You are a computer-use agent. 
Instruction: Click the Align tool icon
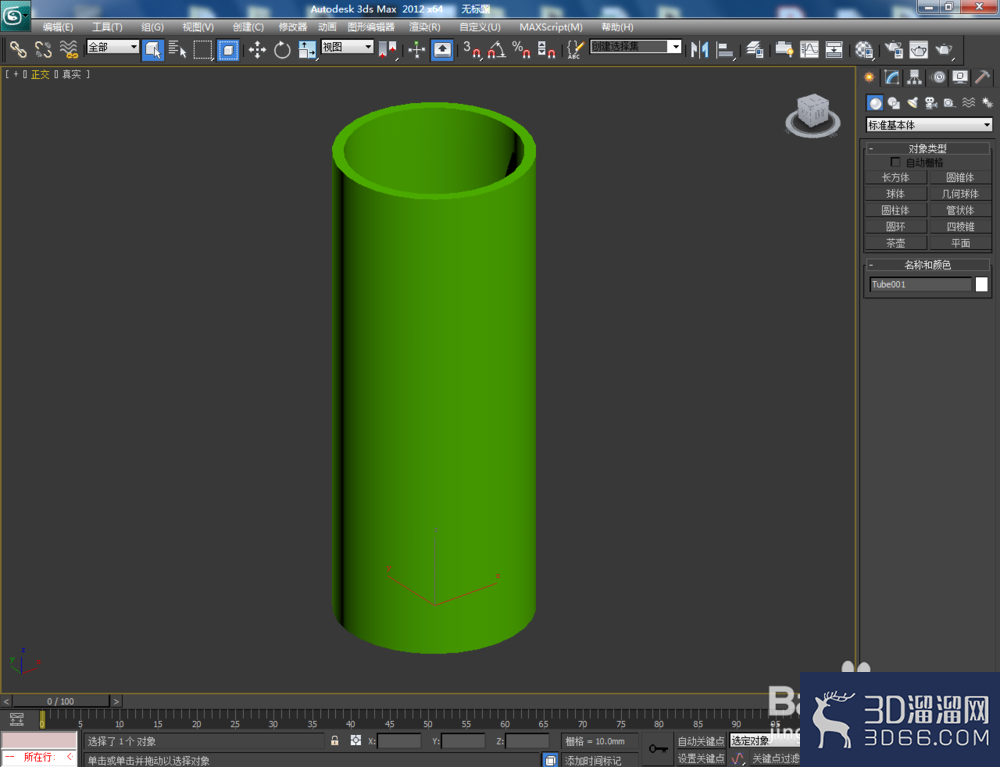pyautogui.click(x=725, y=49)
